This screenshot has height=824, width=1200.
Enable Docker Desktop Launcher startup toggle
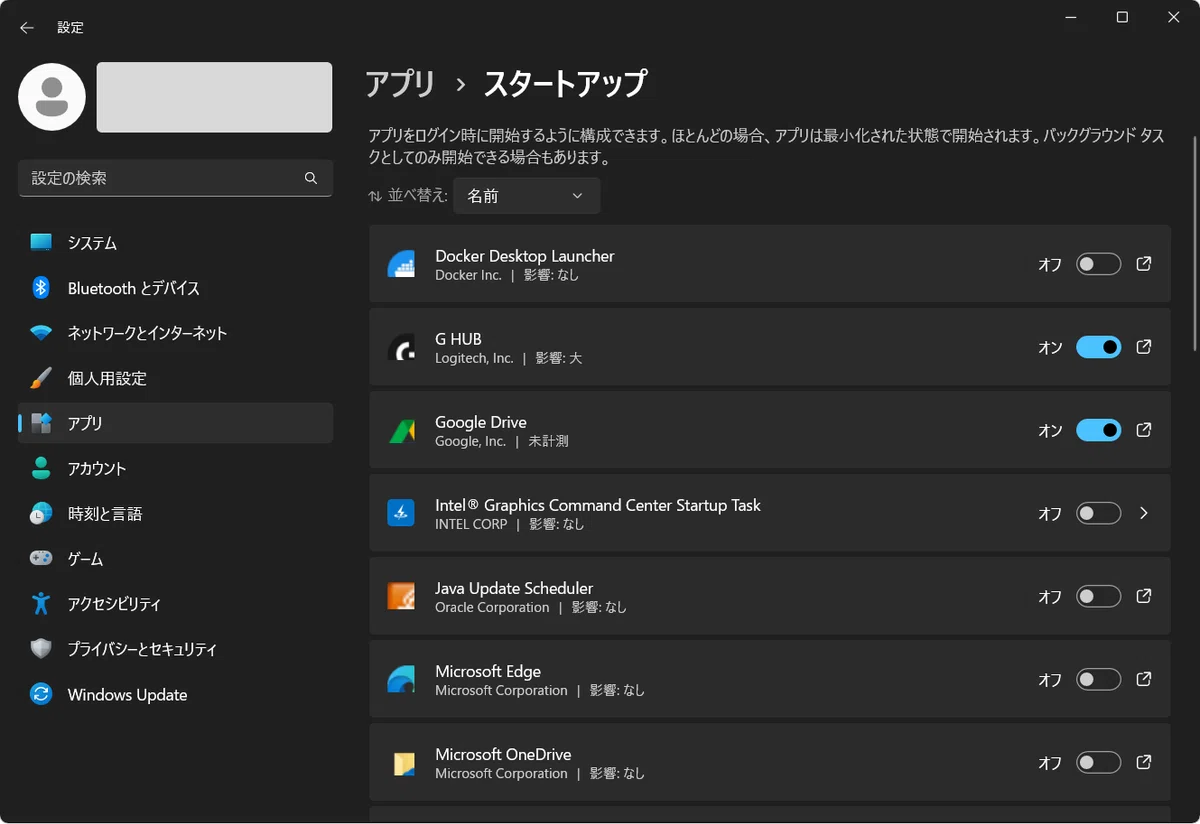tap(1098, 264)
